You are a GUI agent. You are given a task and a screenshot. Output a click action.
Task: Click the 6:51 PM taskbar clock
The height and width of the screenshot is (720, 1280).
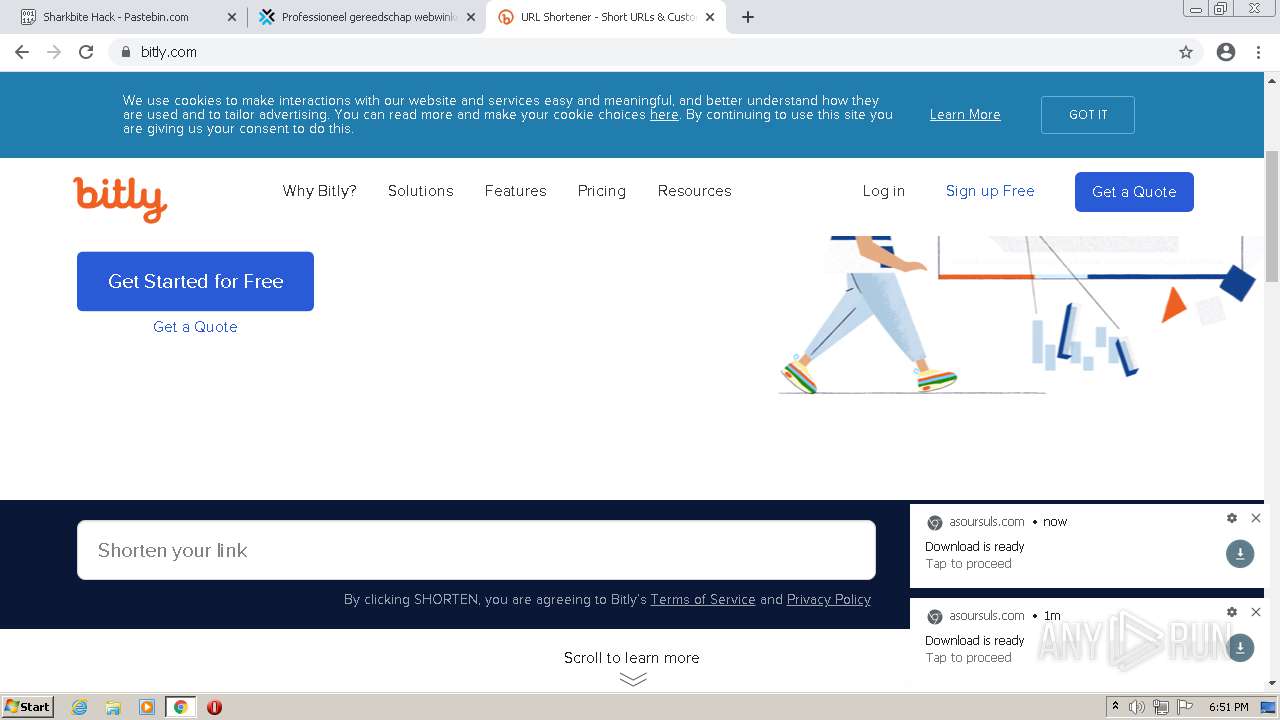pos(1229,707)
